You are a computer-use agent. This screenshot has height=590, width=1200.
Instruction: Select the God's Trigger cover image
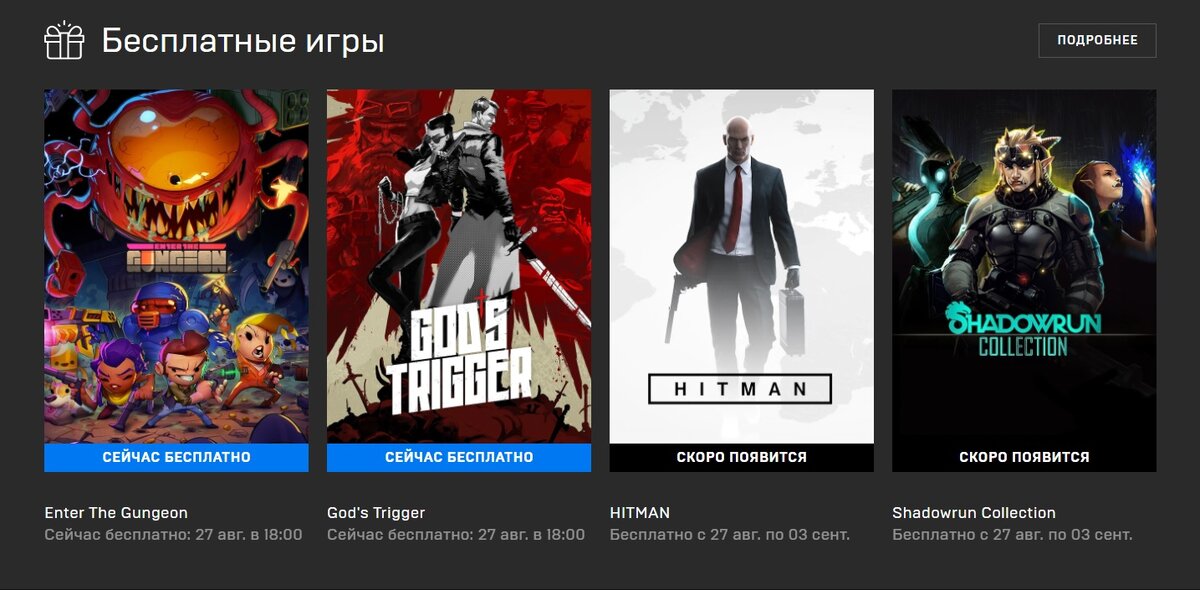pyautogui.click(x=459, y=266)
